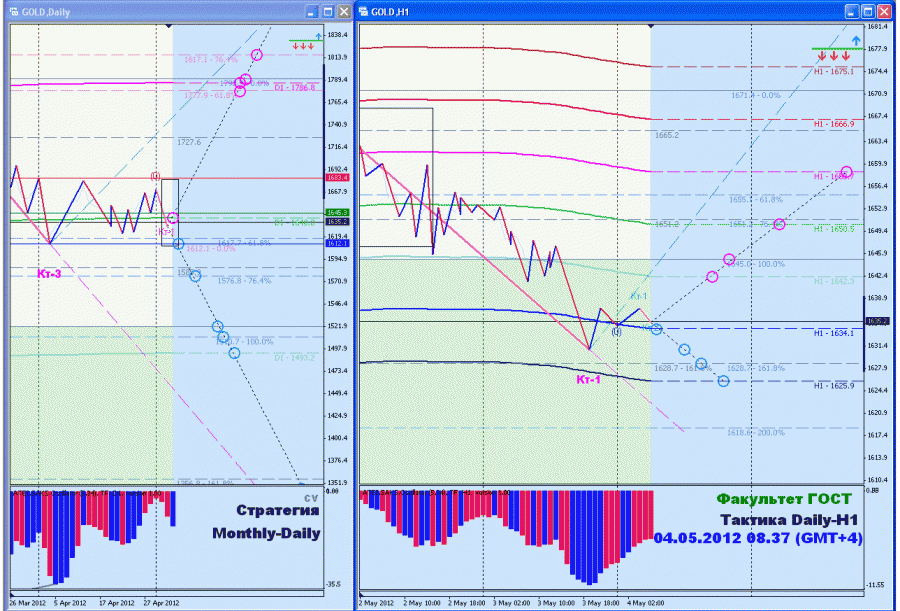The width and height of the screenshot is (900, 611).
Task: Click the H1 - 1675.1 level label
Action: [834, 71]
